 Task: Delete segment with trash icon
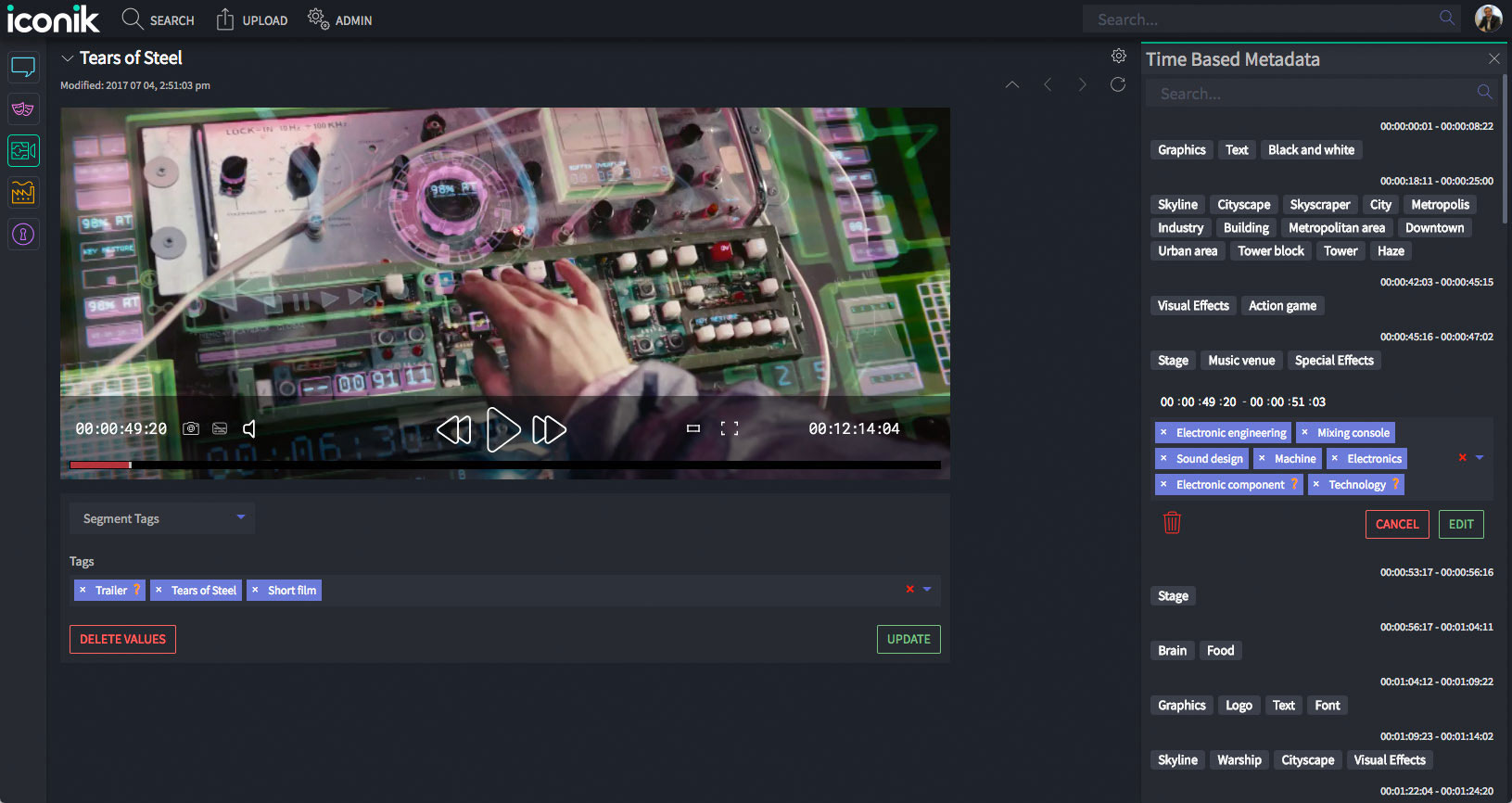tap(1172, 522)
